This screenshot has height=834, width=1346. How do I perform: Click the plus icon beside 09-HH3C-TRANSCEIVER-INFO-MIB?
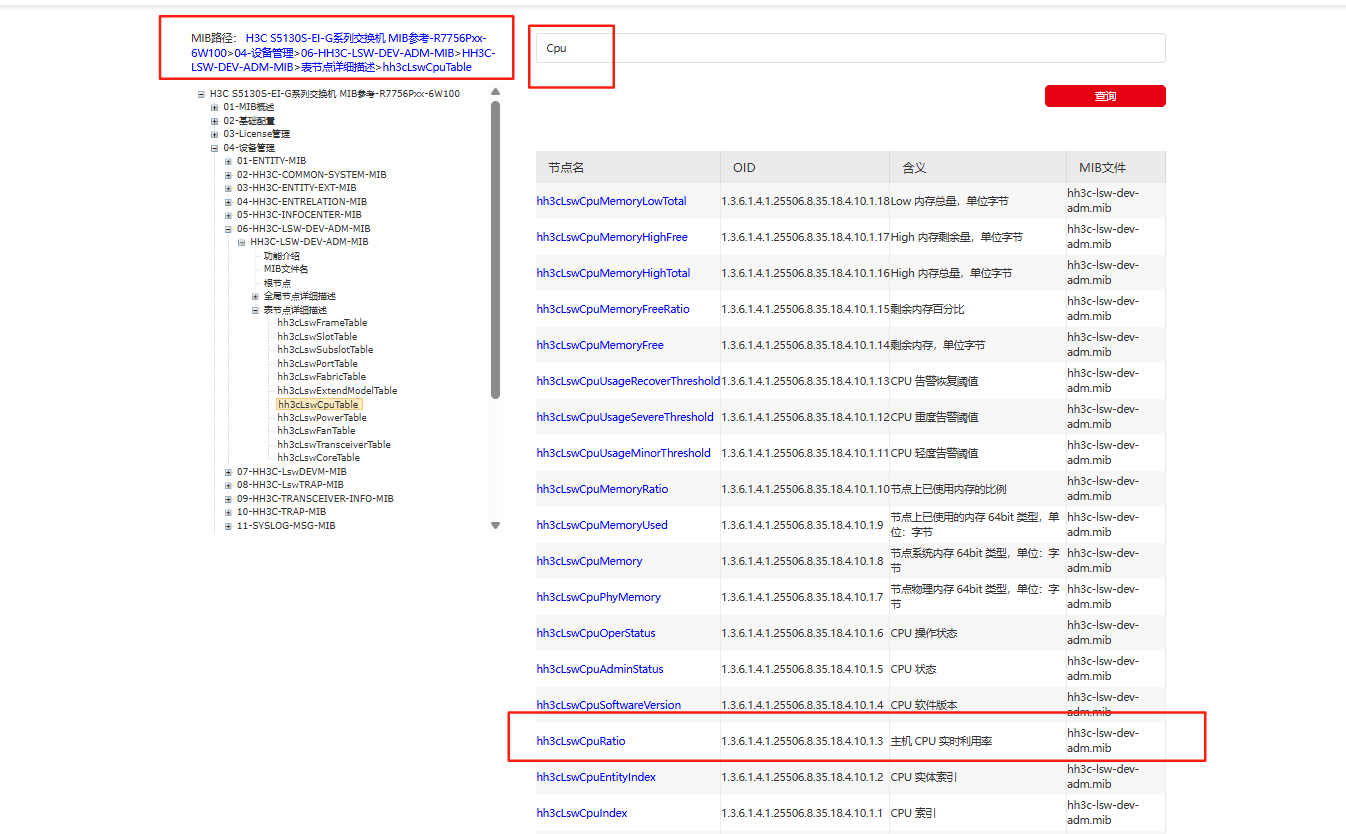(228, 499)
